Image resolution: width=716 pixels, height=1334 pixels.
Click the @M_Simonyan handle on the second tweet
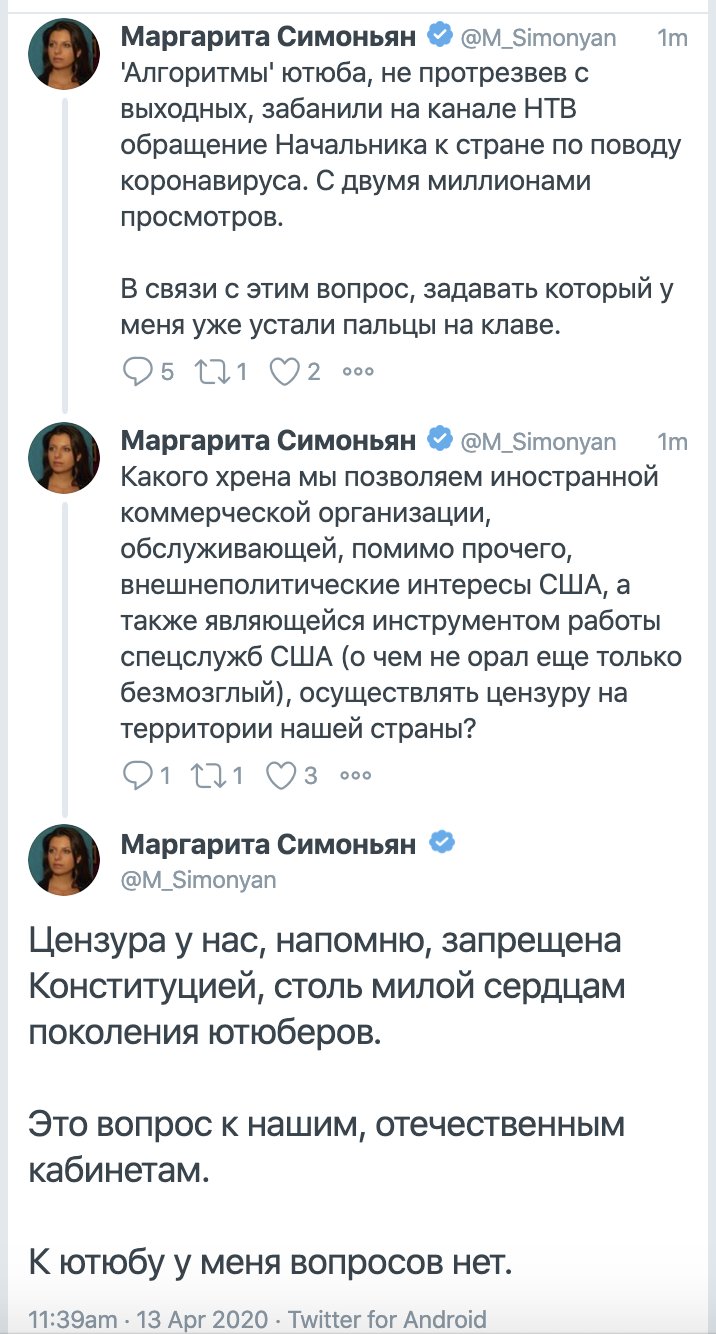click(x=537, y=441)
